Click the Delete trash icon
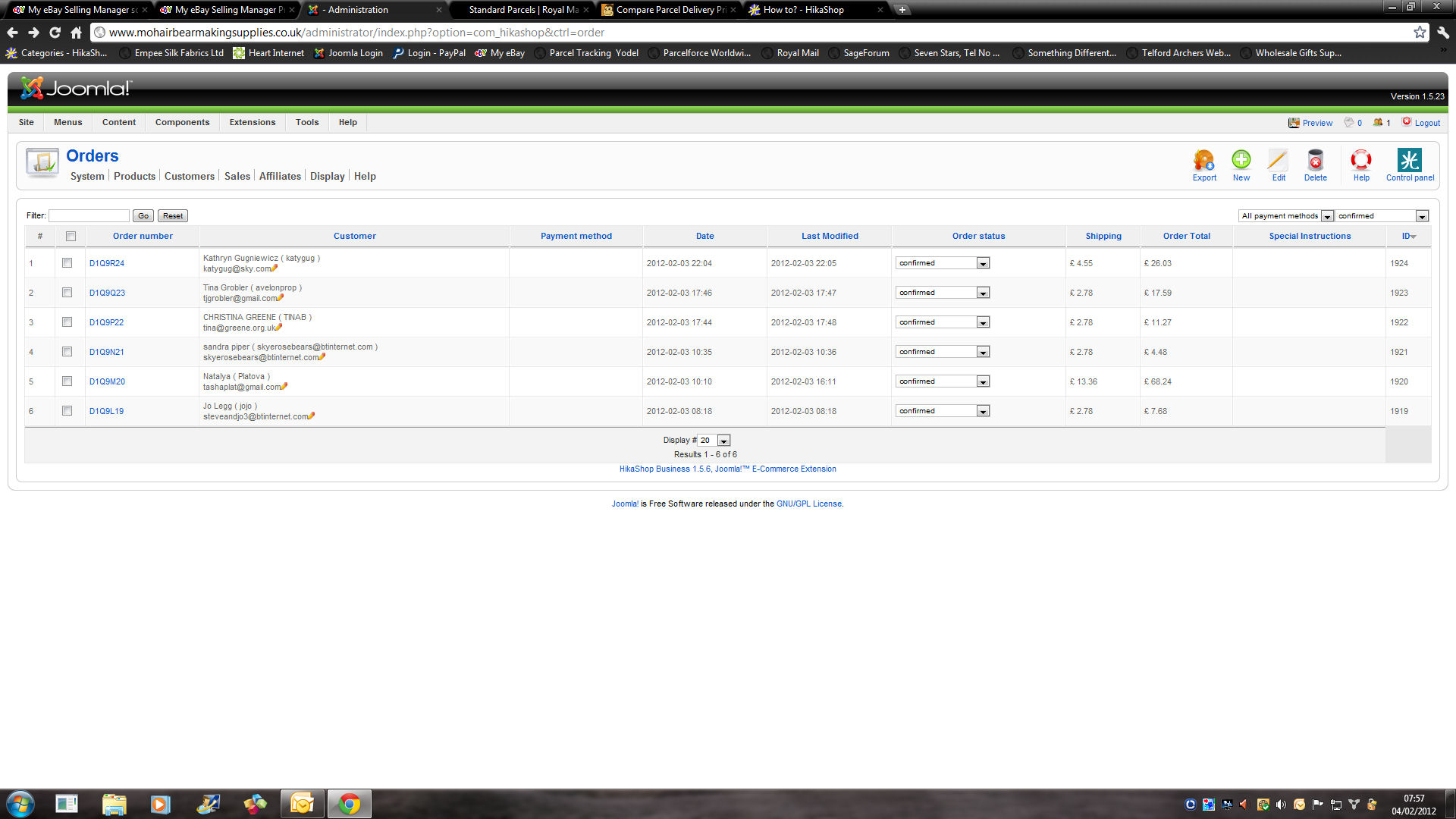Viewport: 1456px width, 819px height. point(1315,161)
